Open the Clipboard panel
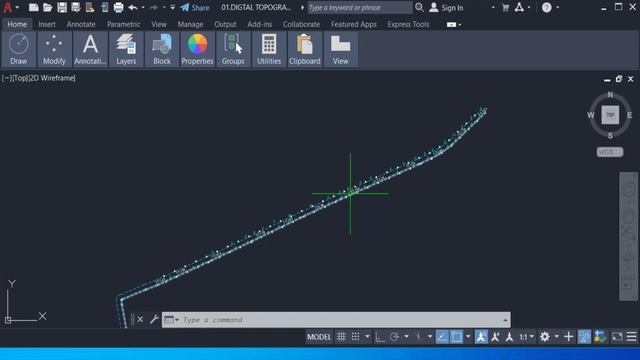 [x=304, y=49]
